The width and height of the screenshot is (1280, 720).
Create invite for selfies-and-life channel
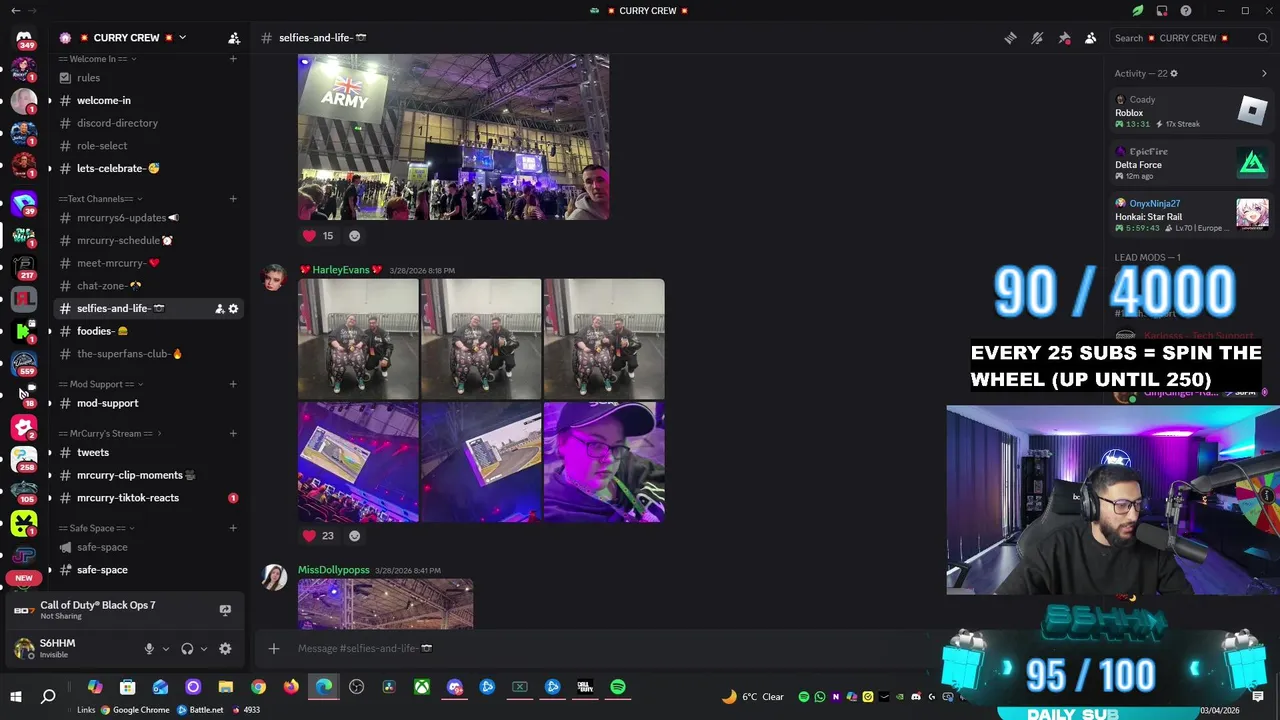[219, 309]
